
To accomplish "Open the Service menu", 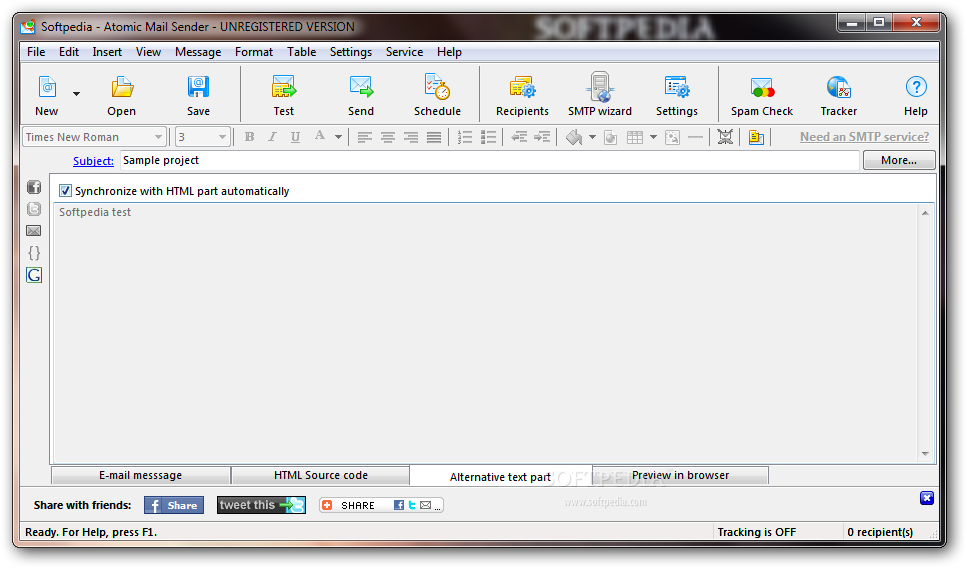I will click(x=405, y=52).
